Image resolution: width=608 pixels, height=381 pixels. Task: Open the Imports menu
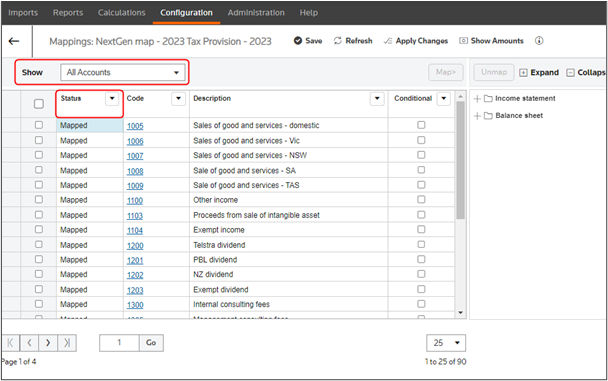[x=23, y=12]
